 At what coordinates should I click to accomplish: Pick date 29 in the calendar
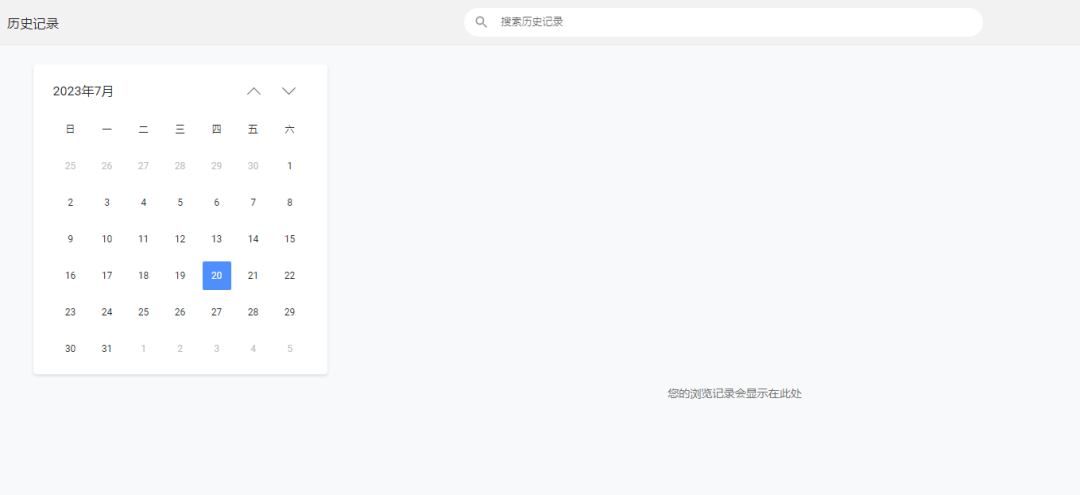[x=290, y=312]
